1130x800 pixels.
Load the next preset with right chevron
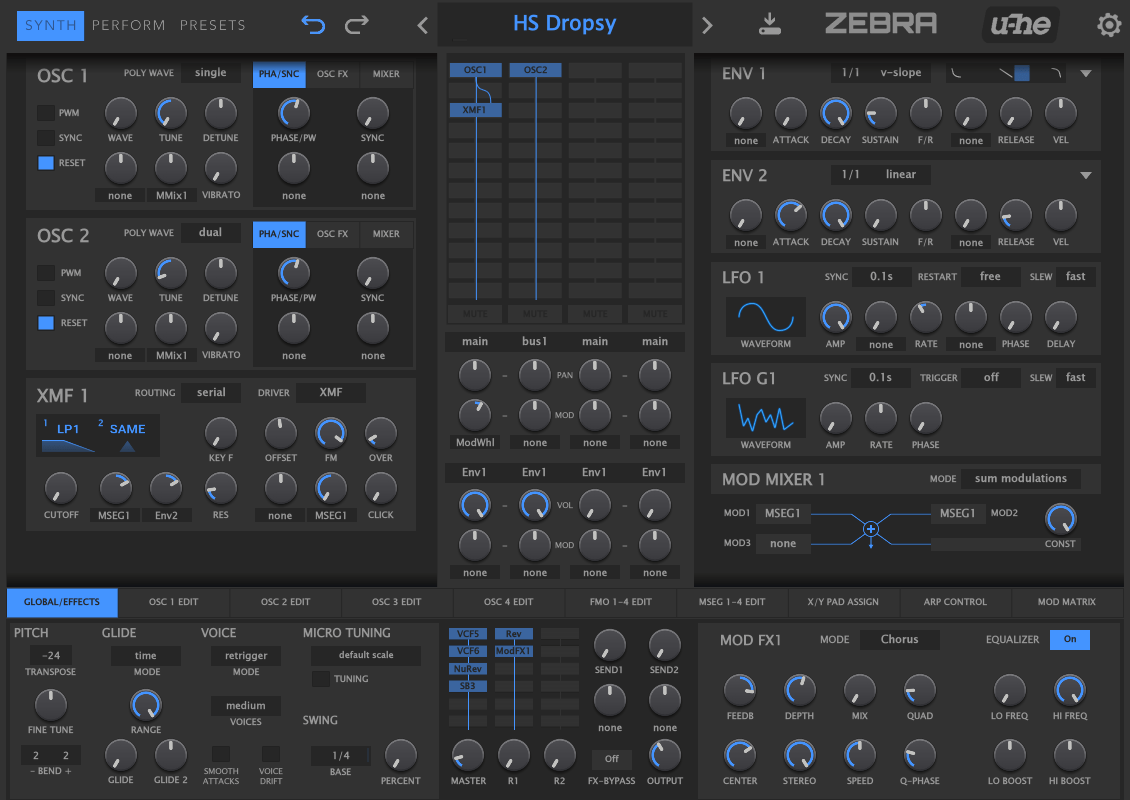pyautogui.click(x=707, y=26)
